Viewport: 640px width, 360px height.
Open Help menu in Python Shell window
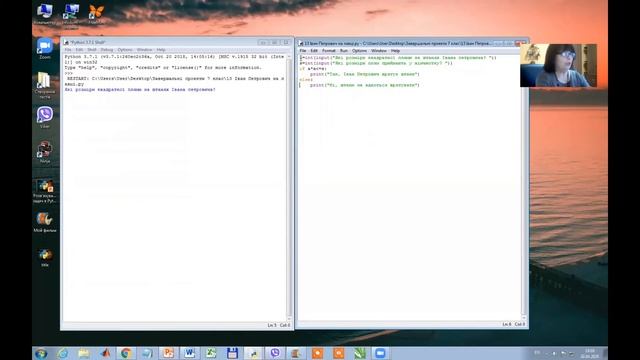pos(161,50)
